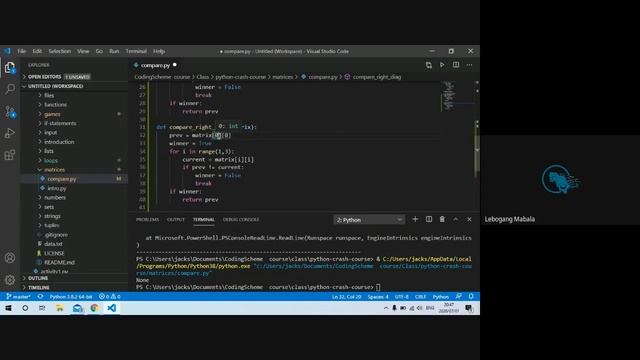This screenshot has height=360, width=640.
Task: Open data.txt file
Action: point(53,244)
